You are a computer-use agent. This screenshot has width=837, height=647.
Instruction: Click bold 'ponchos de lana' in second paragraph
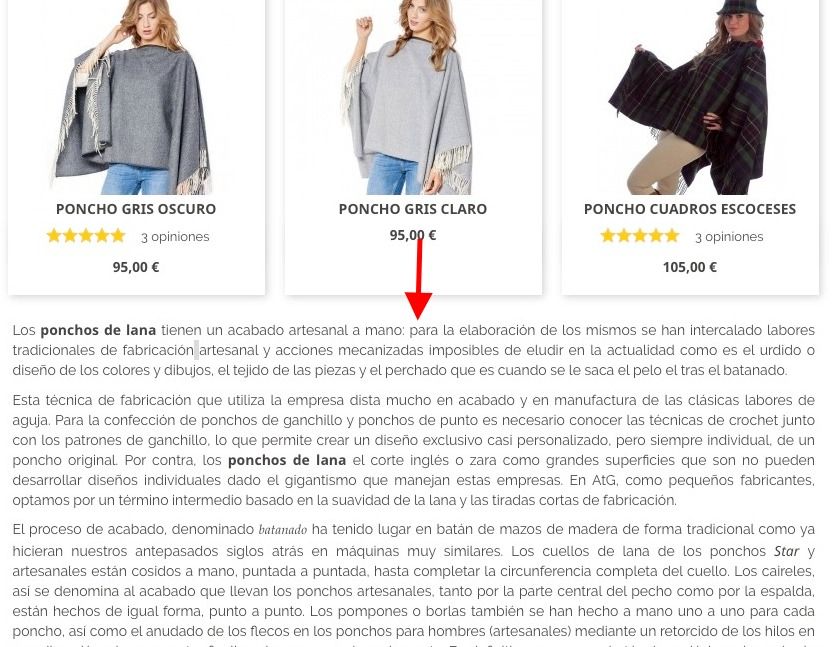click(287, 460)
